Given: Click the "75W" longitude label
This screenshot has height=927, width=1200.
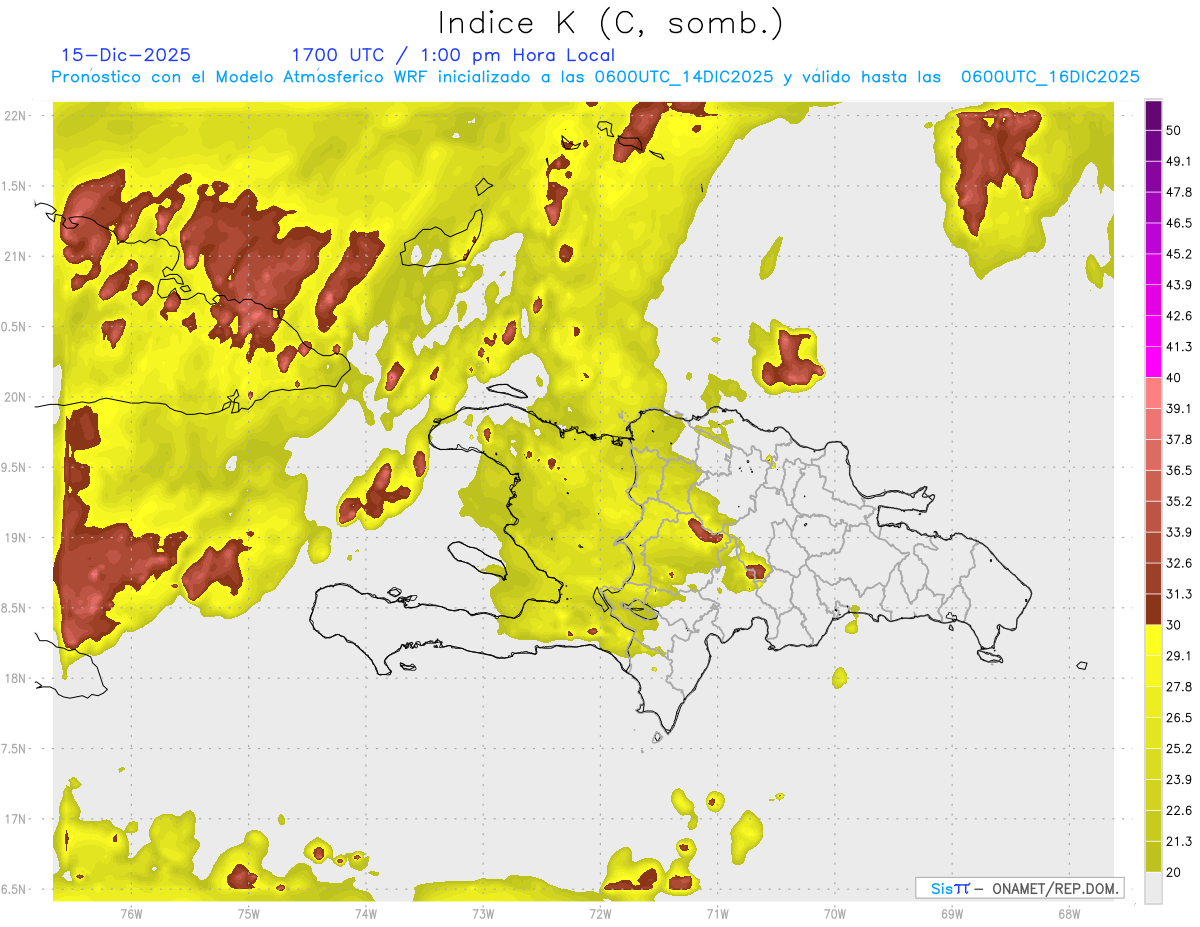Looking at the screenshot, I should [x=249, y=913].
